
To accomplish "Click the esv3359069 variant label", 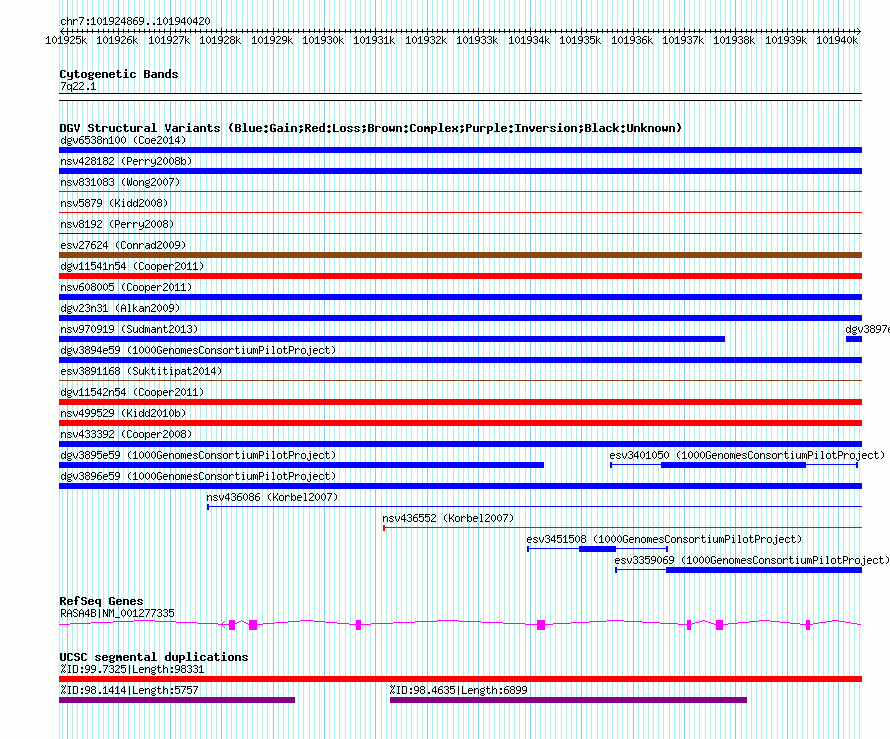I will coord(752,560).
